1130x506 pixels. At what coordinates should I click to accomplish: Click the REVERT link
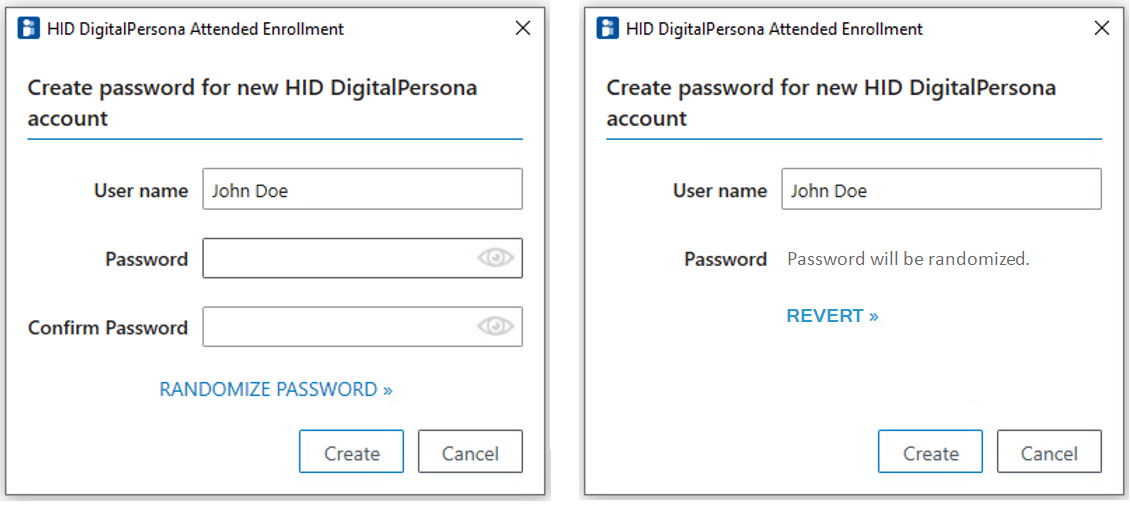[x=832, y=316]
